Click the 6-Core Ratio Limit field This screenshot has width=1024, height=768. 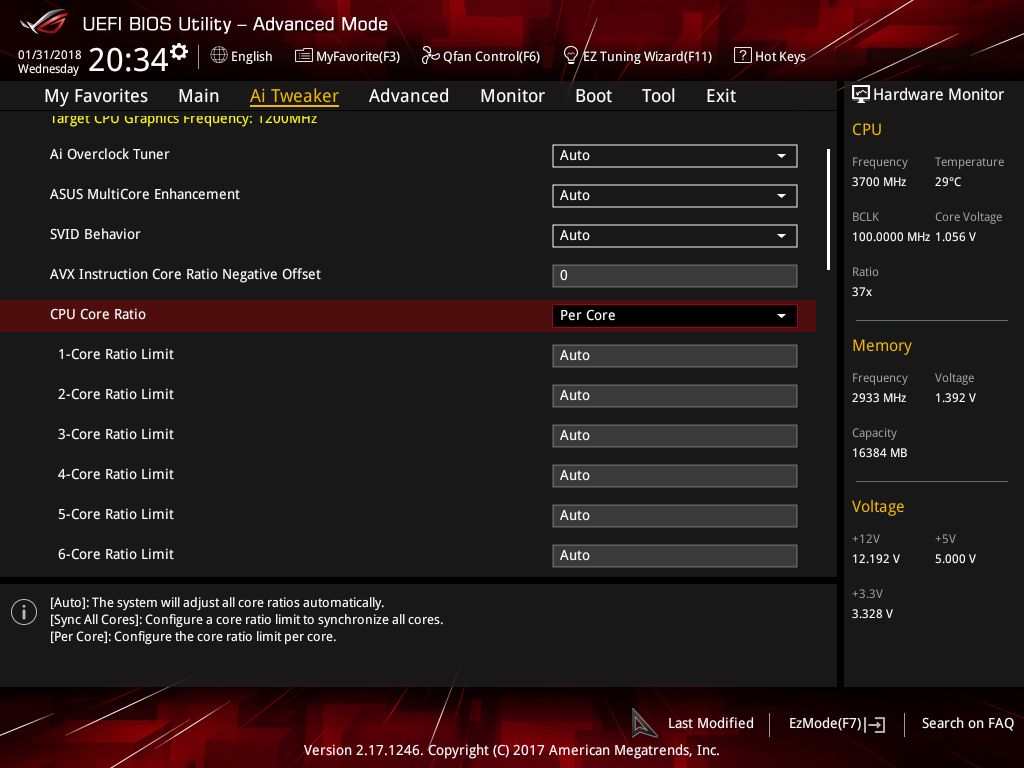[675, 556]
